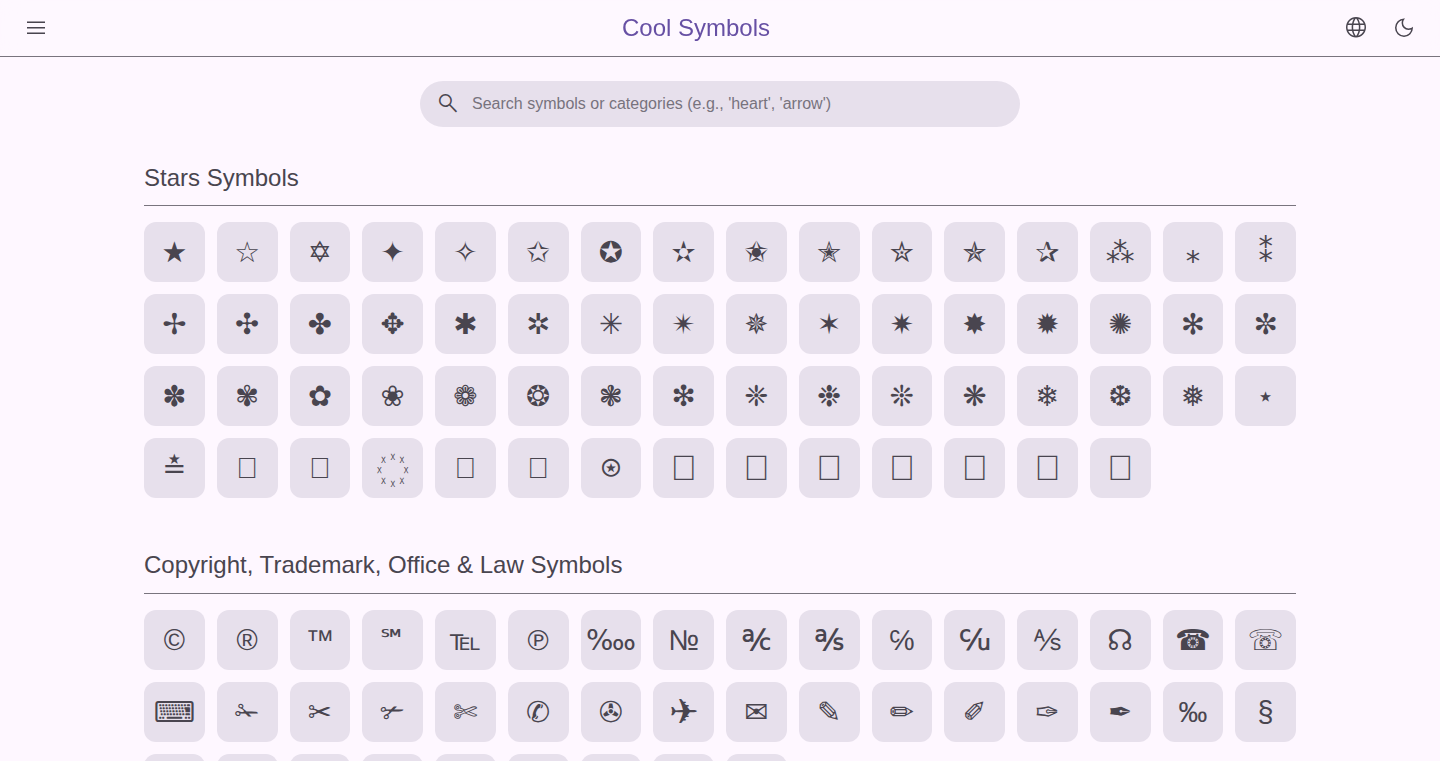Open the language globe selector
Image resolution: width=1440 pixels, height=761 pixels.
[1356, 28]
